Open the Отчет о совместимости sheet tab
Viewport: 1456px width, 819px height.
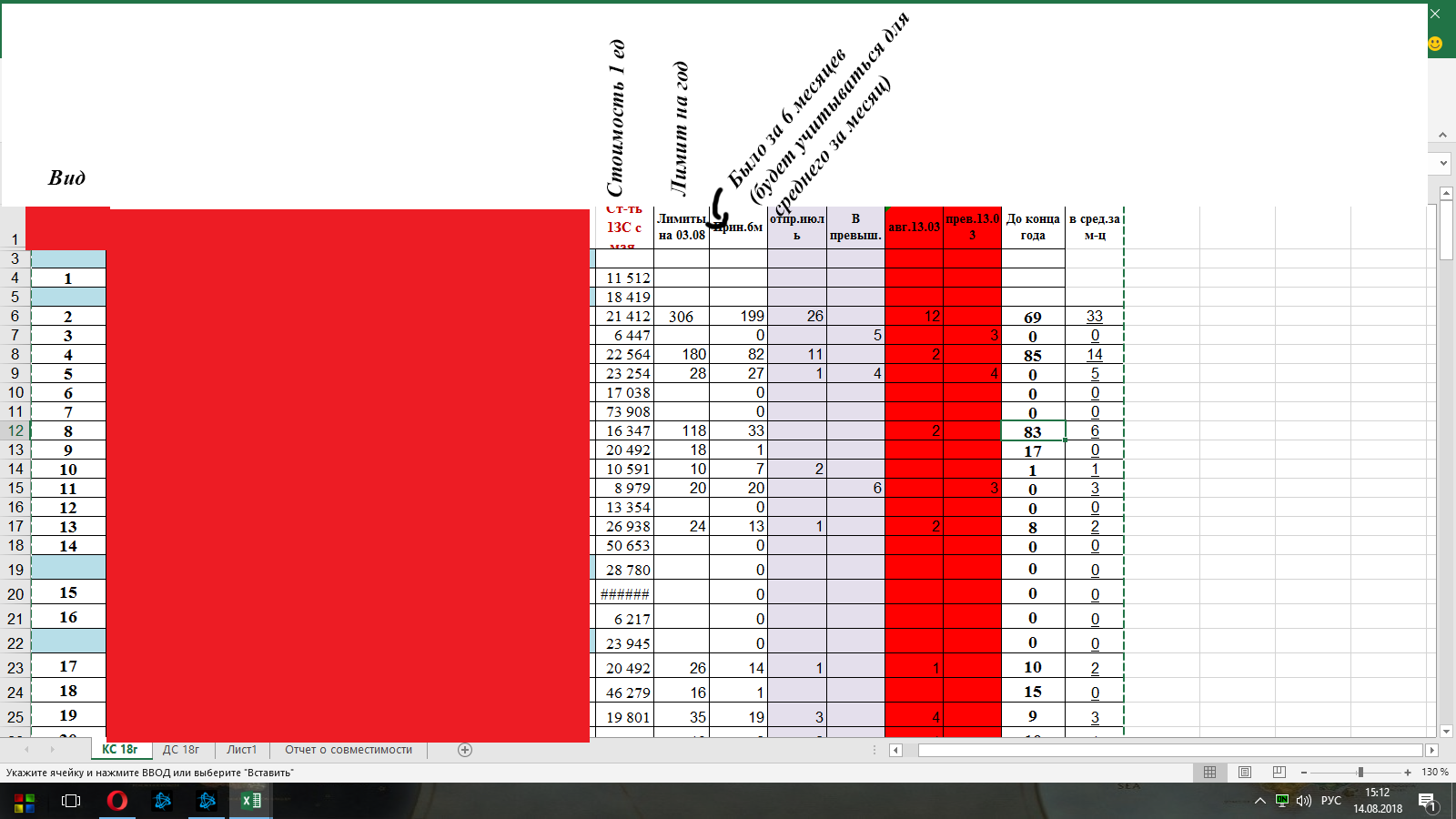349,750
